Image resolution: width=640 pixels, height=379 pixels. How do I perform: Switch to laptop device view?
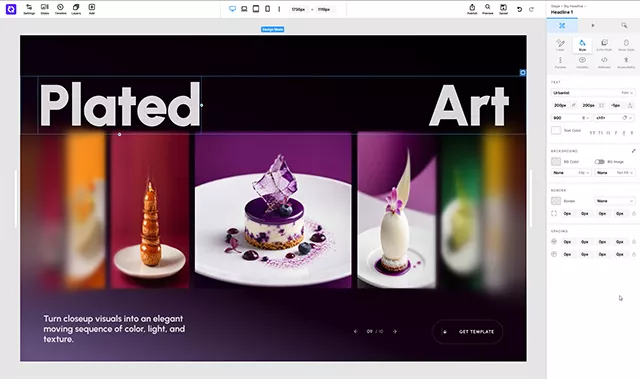244,9
